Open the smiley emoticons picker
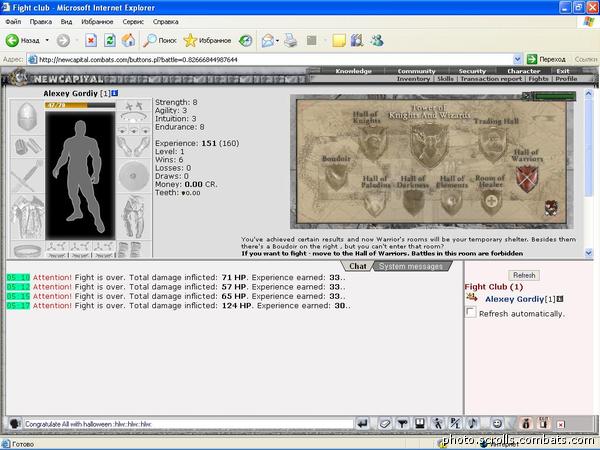Image resolution: width=600 pixels, height=450 pixels. 497,424
